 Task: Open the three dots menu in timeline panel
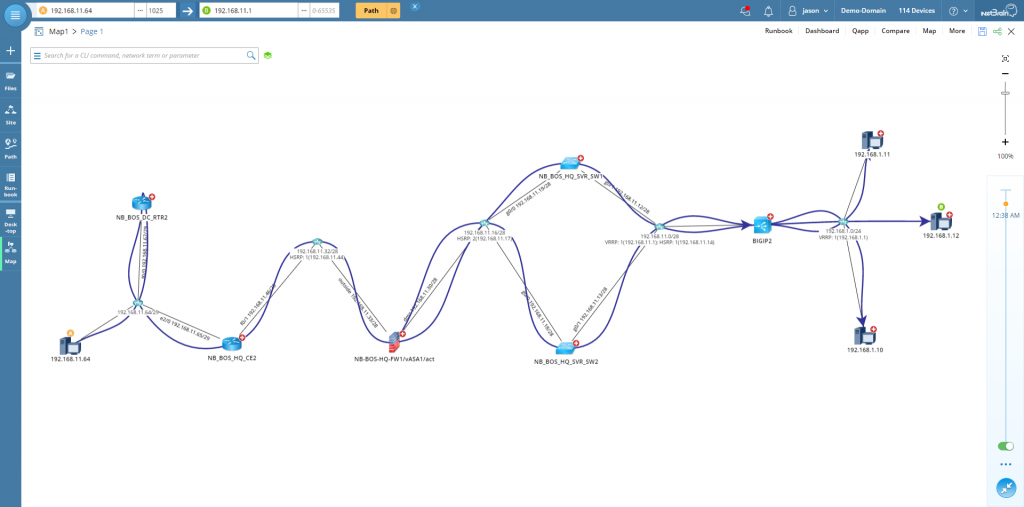1006,465
